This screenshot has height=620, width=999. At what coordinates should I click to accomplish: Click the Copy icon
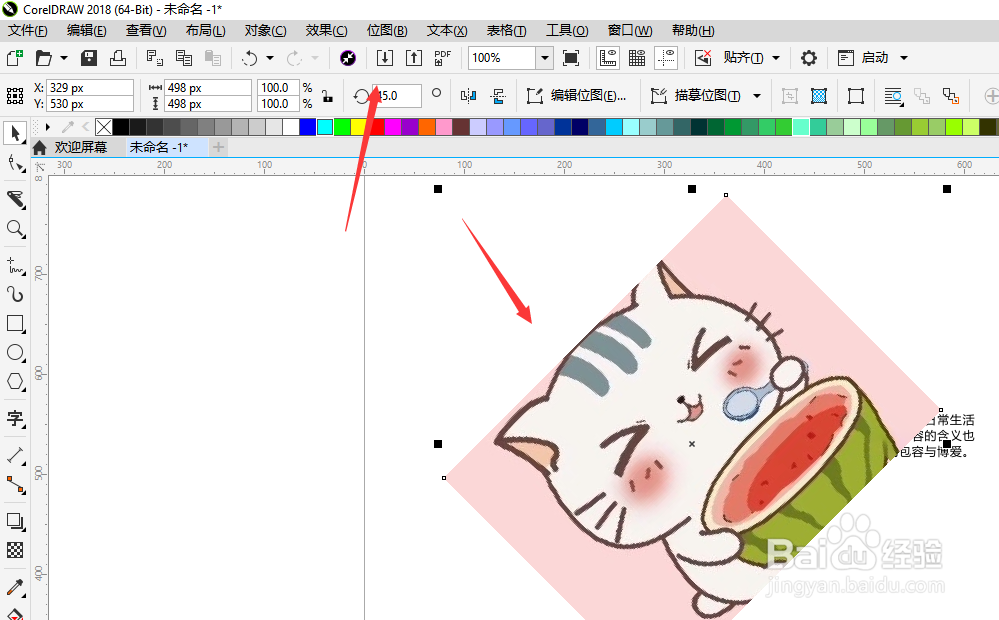pos(184,58)
